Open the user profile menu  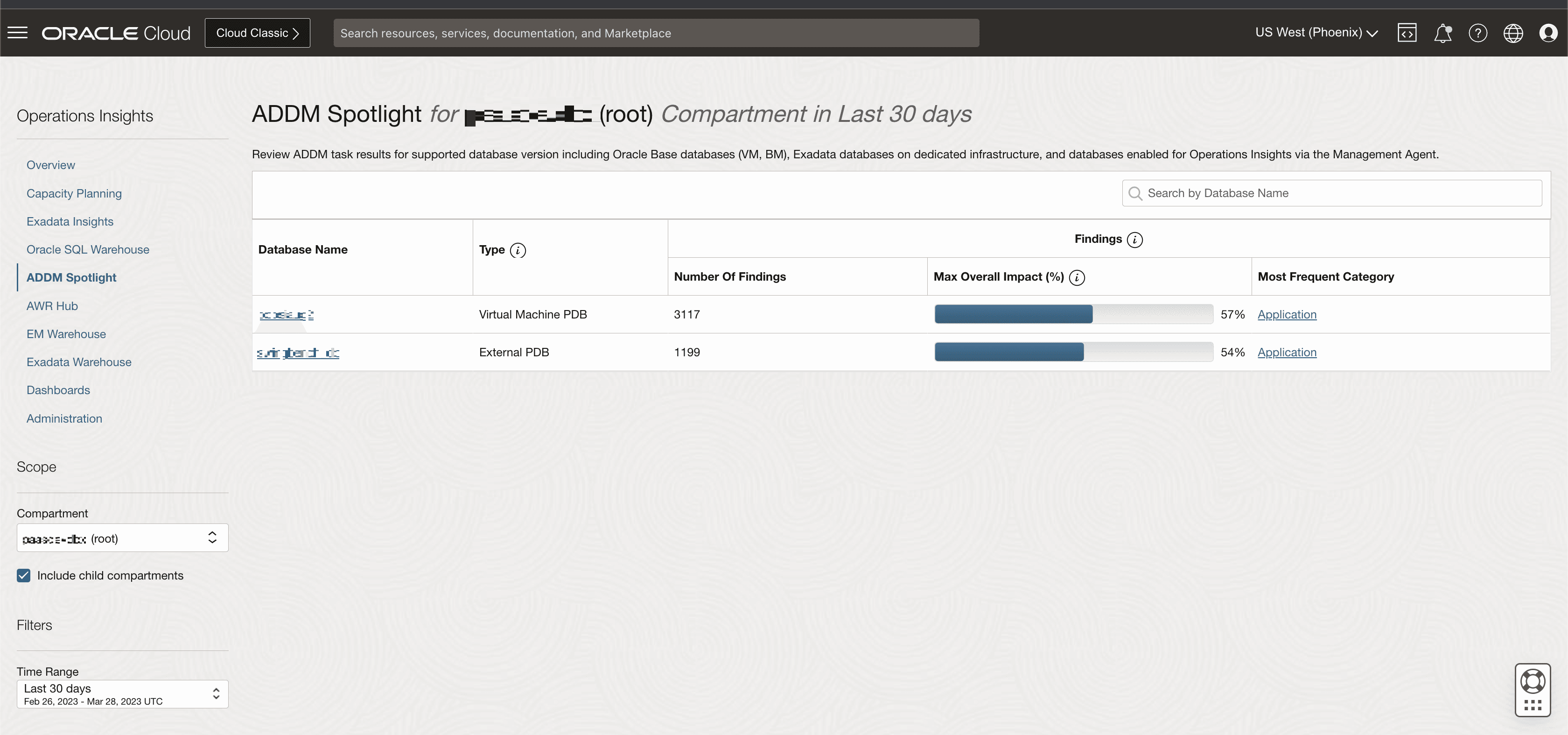(1549, 32)
